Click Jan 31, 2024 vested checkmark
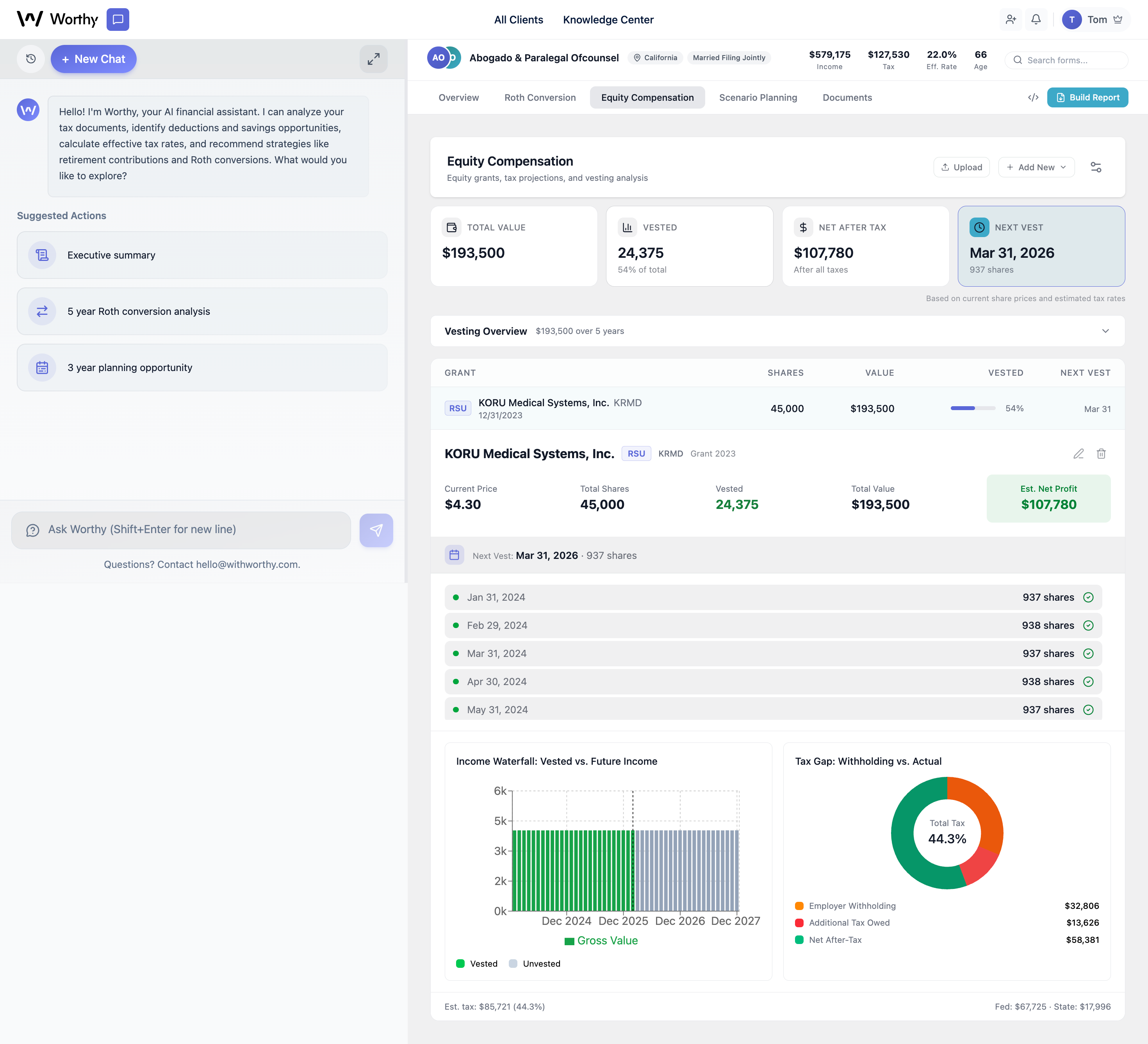The height and width of the screenshot is (1044, 1148). tap(1088, 597)
